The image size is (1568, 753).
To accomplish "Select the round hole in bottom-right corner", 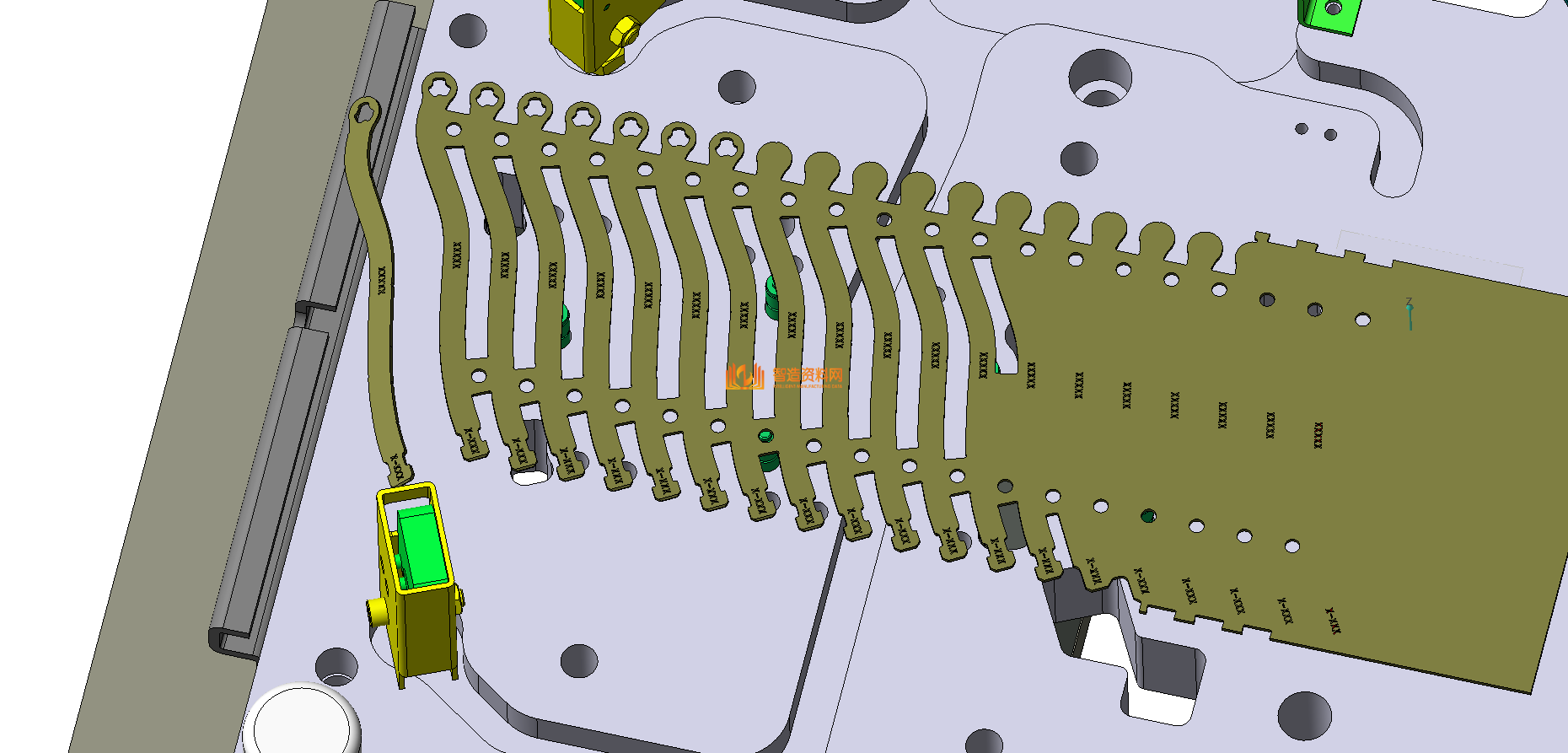I will click(x=1304, y=715).
